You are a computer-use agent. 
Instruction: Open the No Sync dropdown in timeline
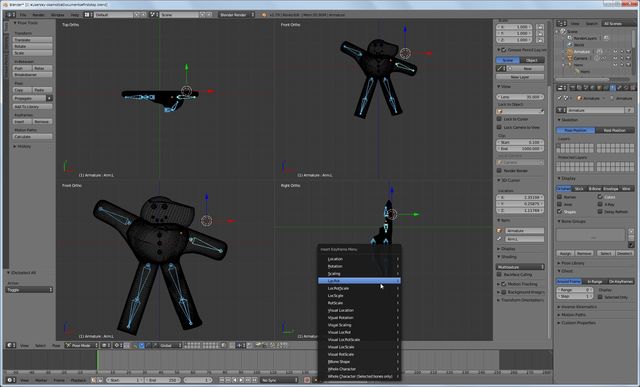pyautogui.click(x=280, y=380)
